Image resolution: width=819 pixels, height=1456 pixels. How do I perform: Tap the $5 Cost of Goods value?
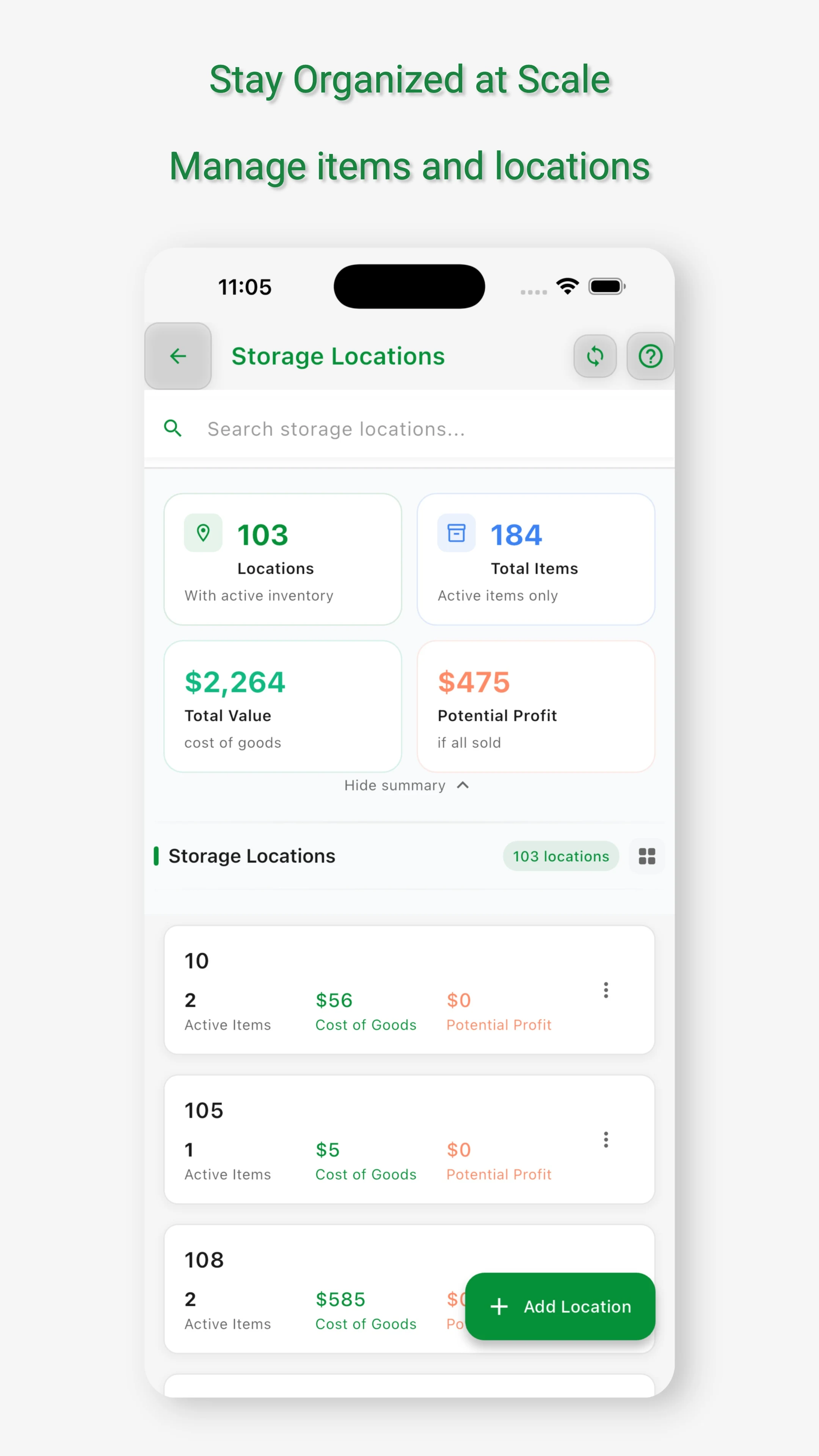328,1150
